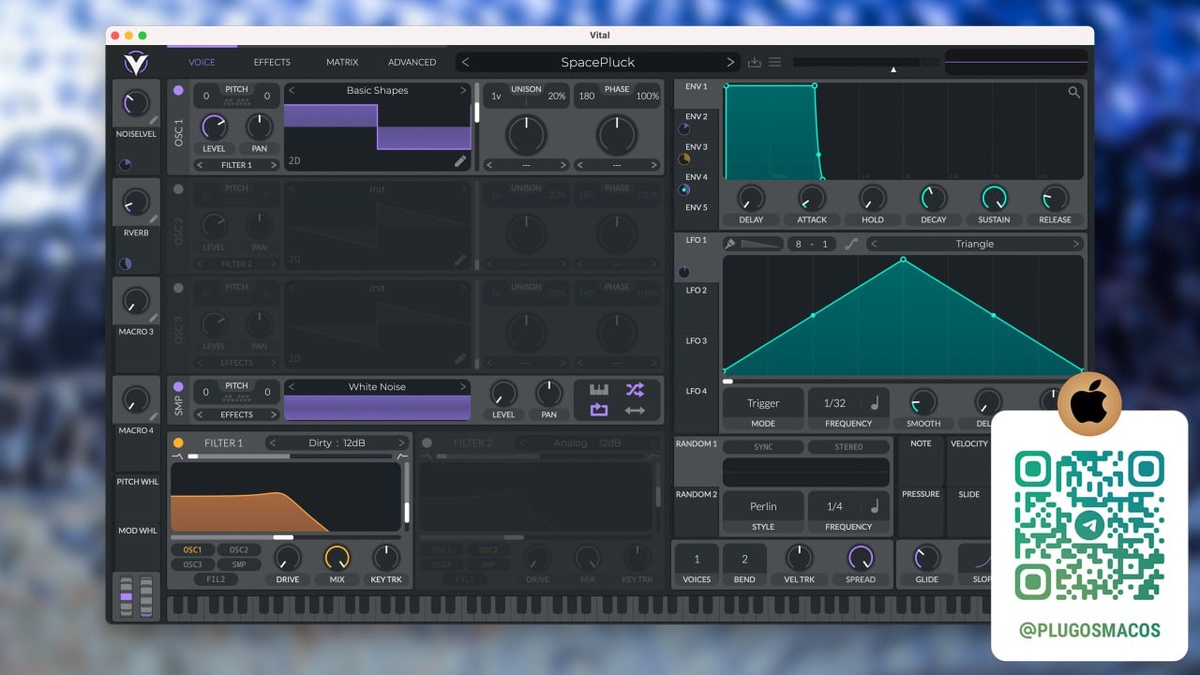Viewport: 1200px width, 675px height.
Task: Toggle FIL2 routing on Filter 1
Action: pos(216,580)
